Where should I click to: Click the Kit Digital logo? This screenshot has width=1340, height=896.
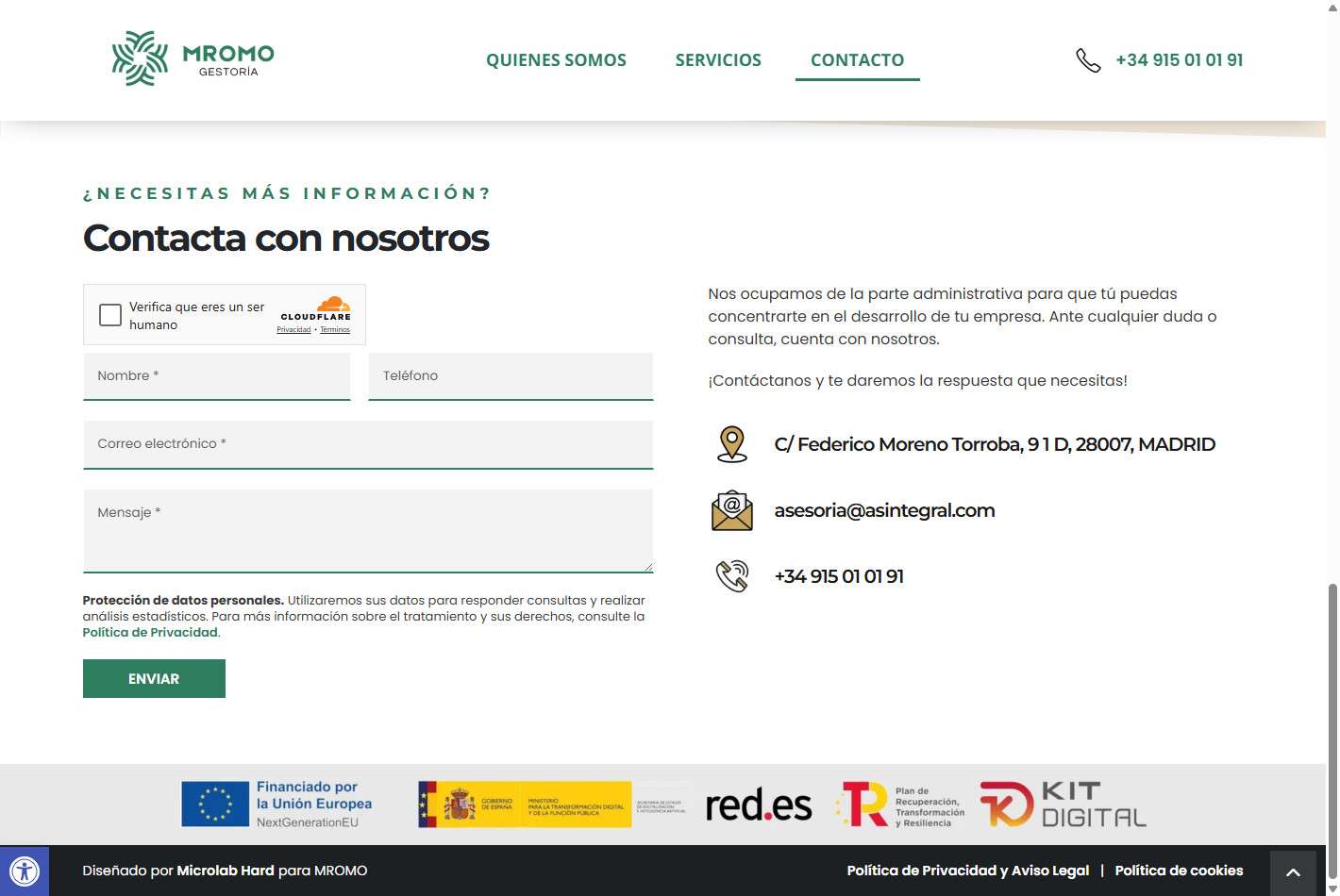pyautogui.click(x=1063, y=805)
